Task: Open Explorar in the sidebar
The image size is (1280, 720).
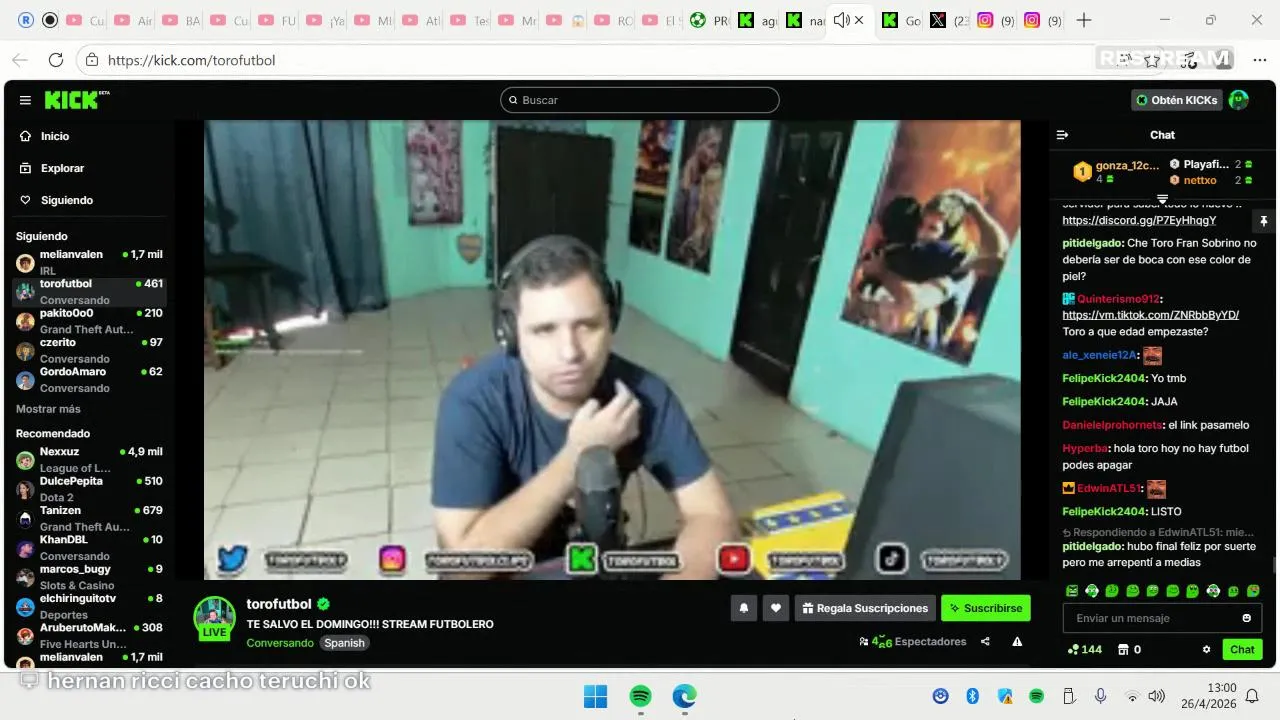Action: 62,168
